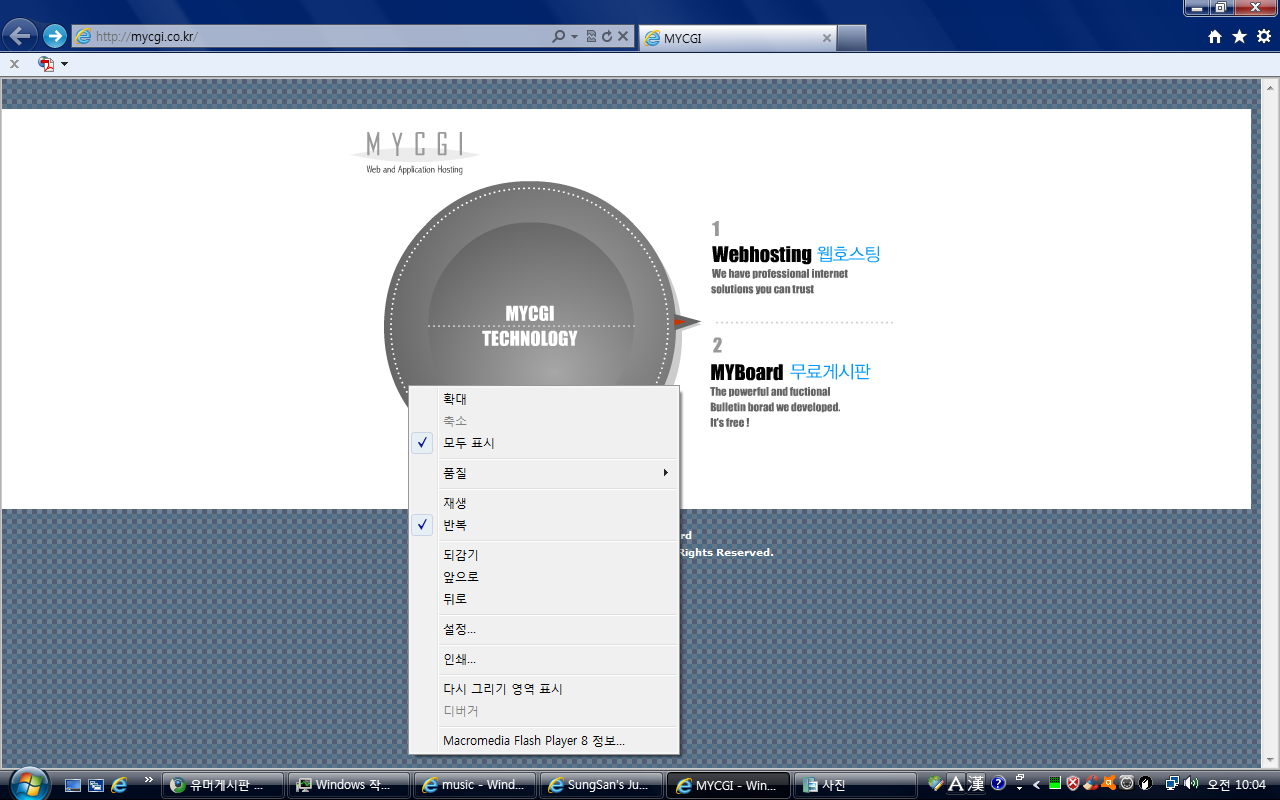1280x800 pixels.
Task: Click the network connection tray icon
Action: tap(1172, 784)
